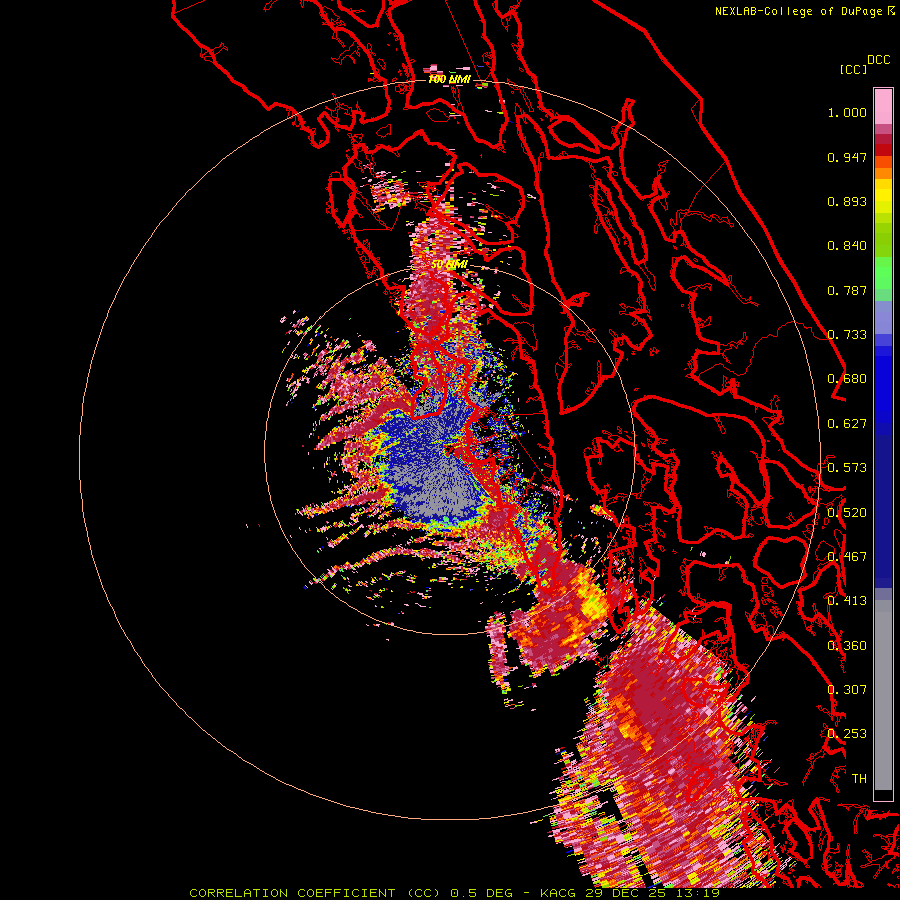The height and width of the screenshot is (900, 900).
Task: Click the 0.413 color scale value
Action: point(847,601)
